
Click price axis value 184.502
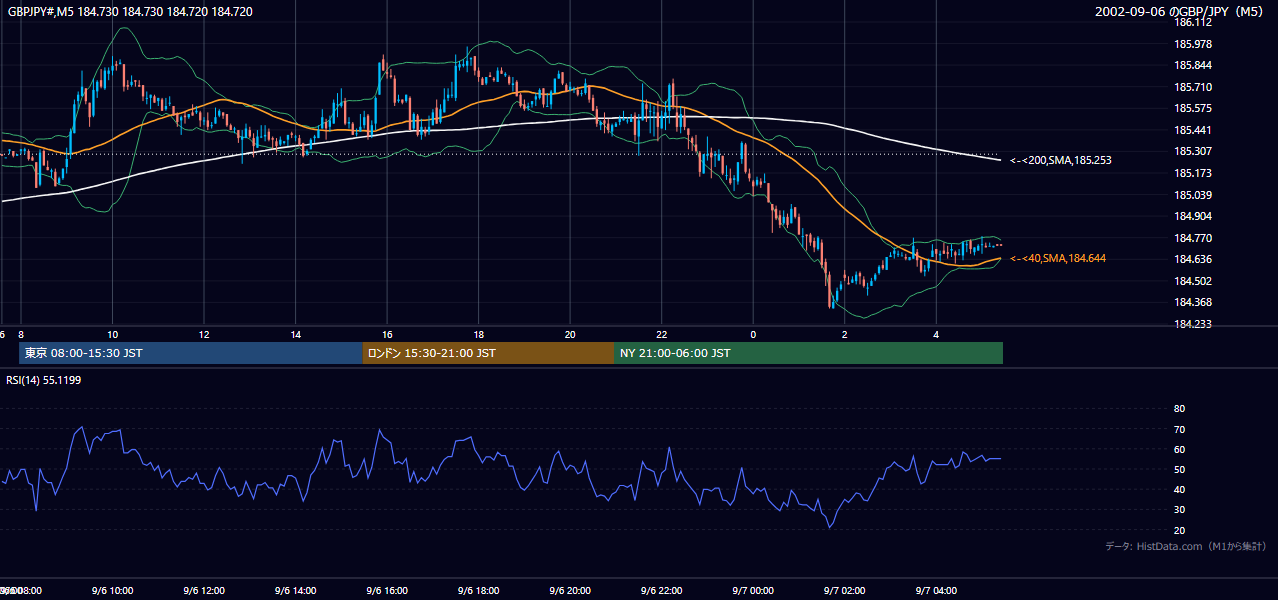[x=1193, y=281]
